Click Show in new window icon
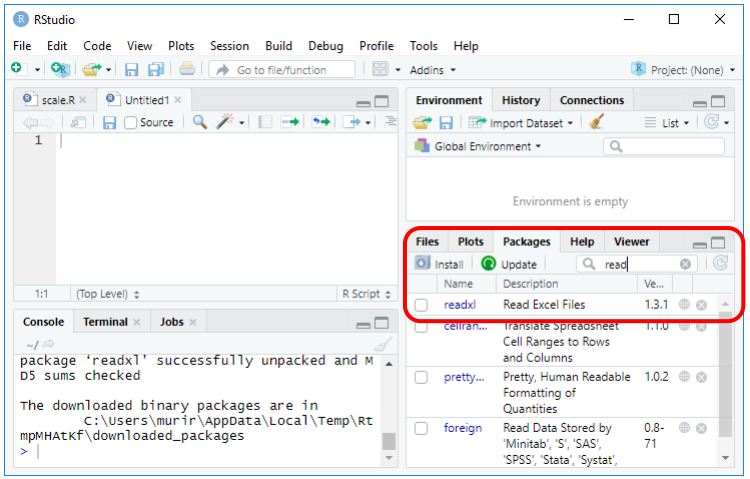 point(78,123)
